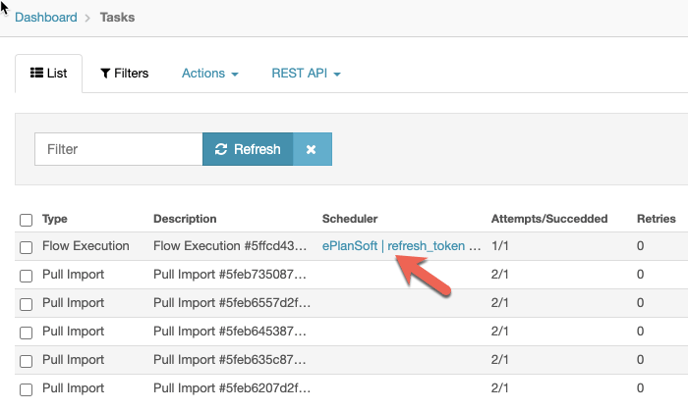Open the Filters tab
Screen dimensions: 688x410
124,73
